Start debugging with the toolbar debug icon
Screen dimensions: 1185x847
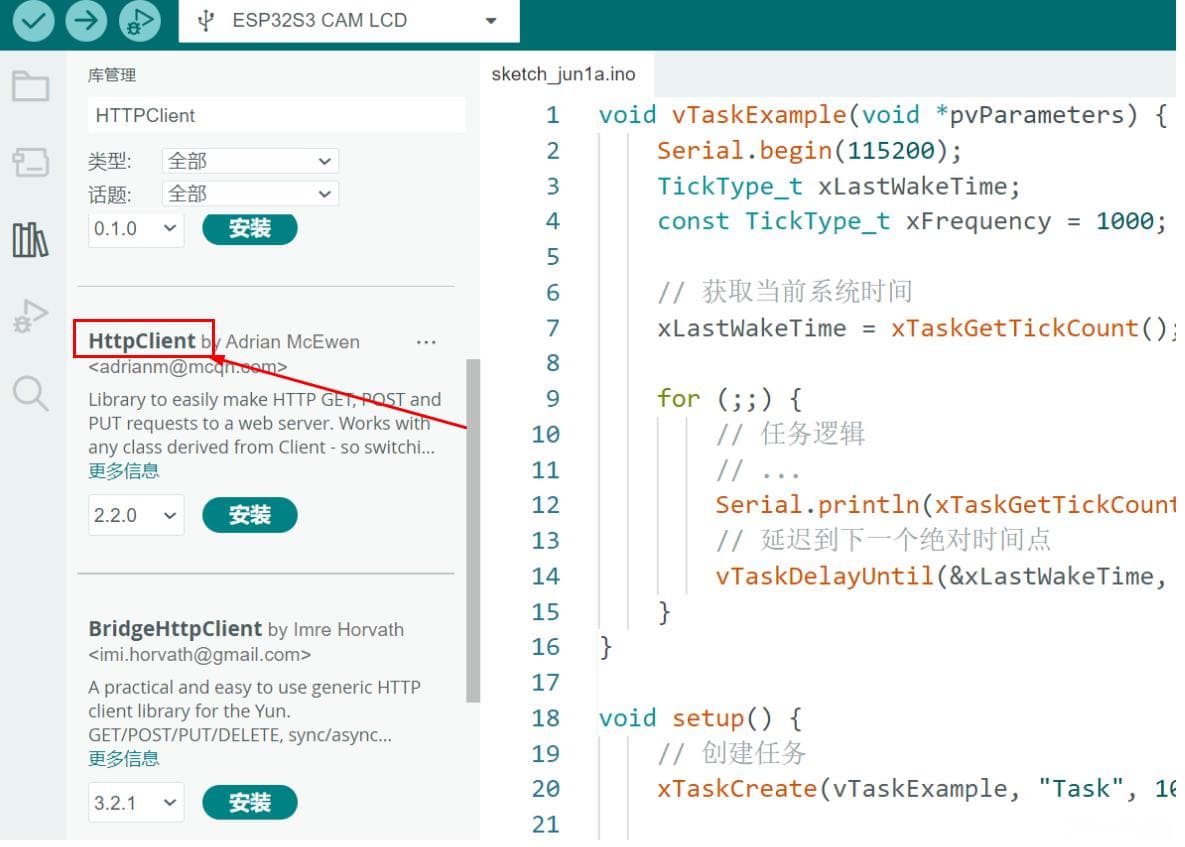pyautogui.click(x=140, y=20)
